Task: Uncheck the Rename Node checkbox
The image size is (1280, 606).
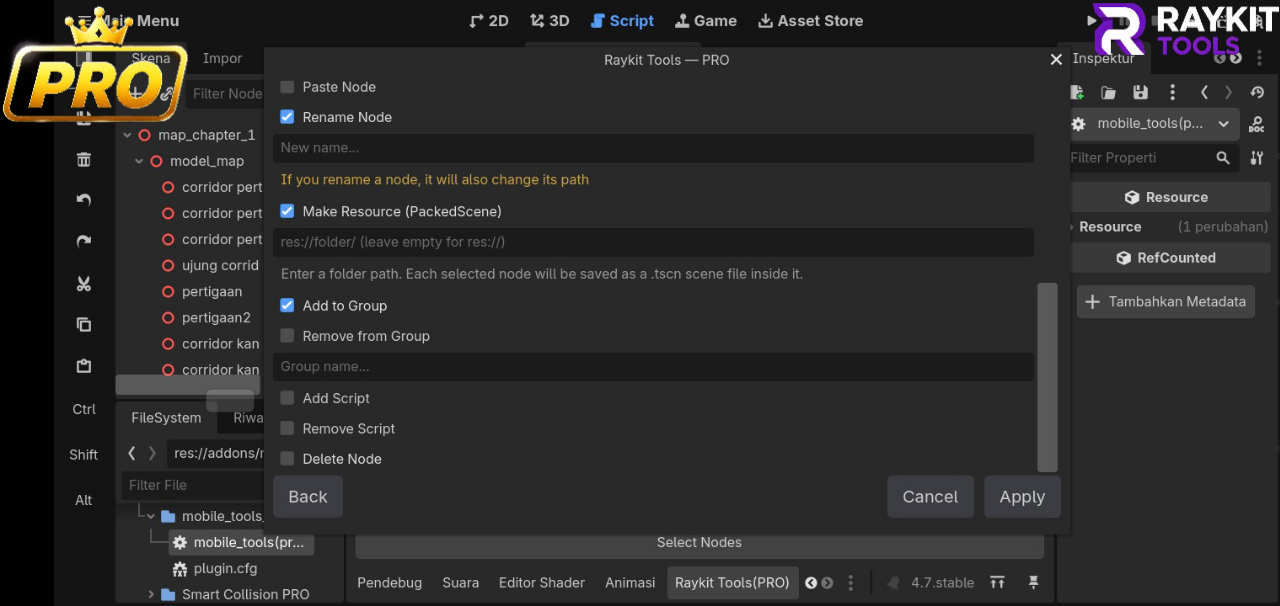Action: [287, 117]
